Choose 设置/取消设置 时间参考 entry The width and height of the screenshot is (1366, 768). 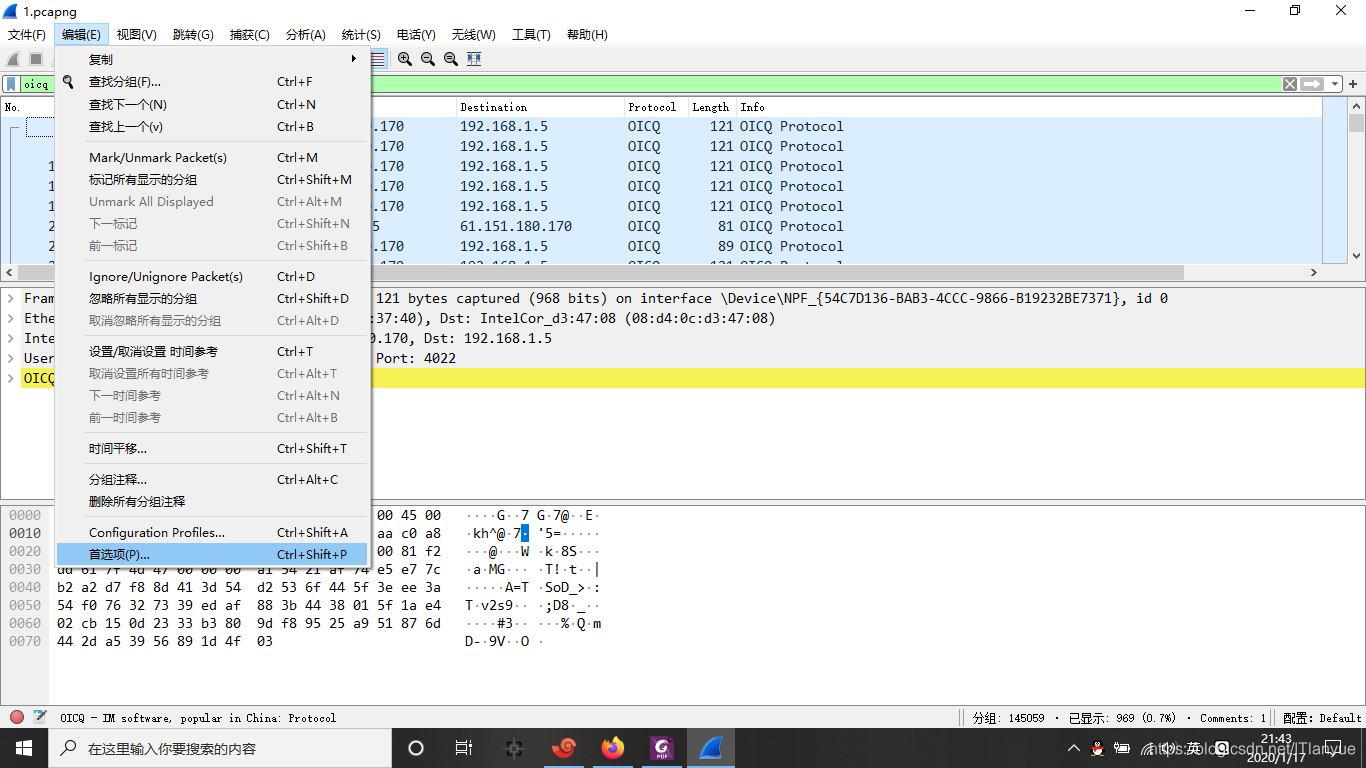(213, 351)
